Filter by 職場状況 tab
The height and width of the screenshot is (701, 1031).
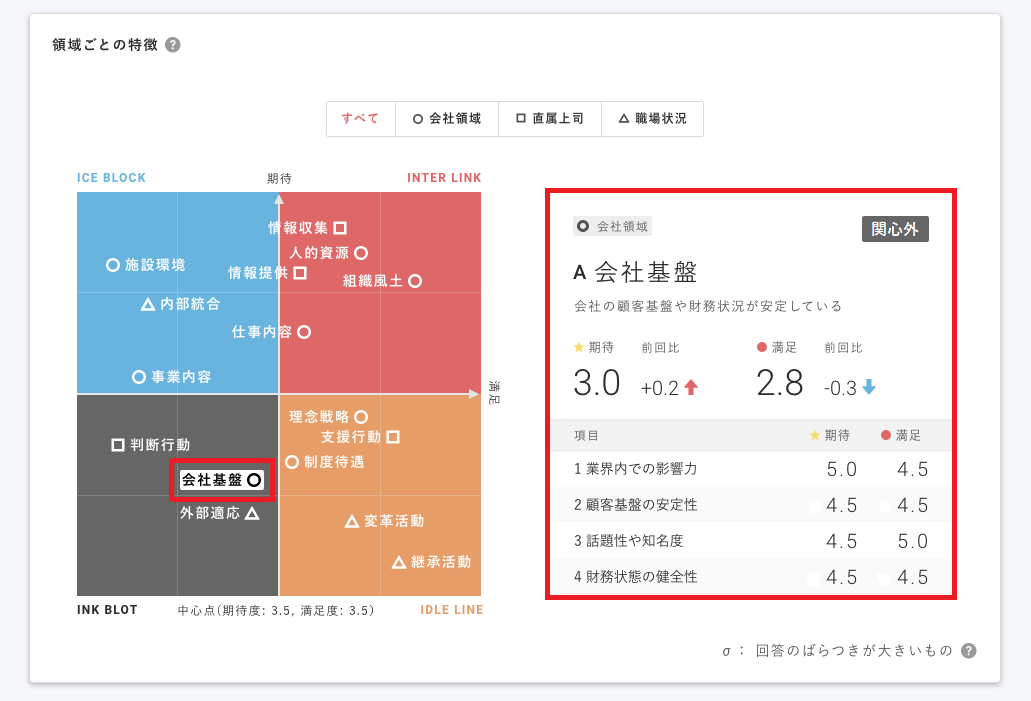(652, 118)
